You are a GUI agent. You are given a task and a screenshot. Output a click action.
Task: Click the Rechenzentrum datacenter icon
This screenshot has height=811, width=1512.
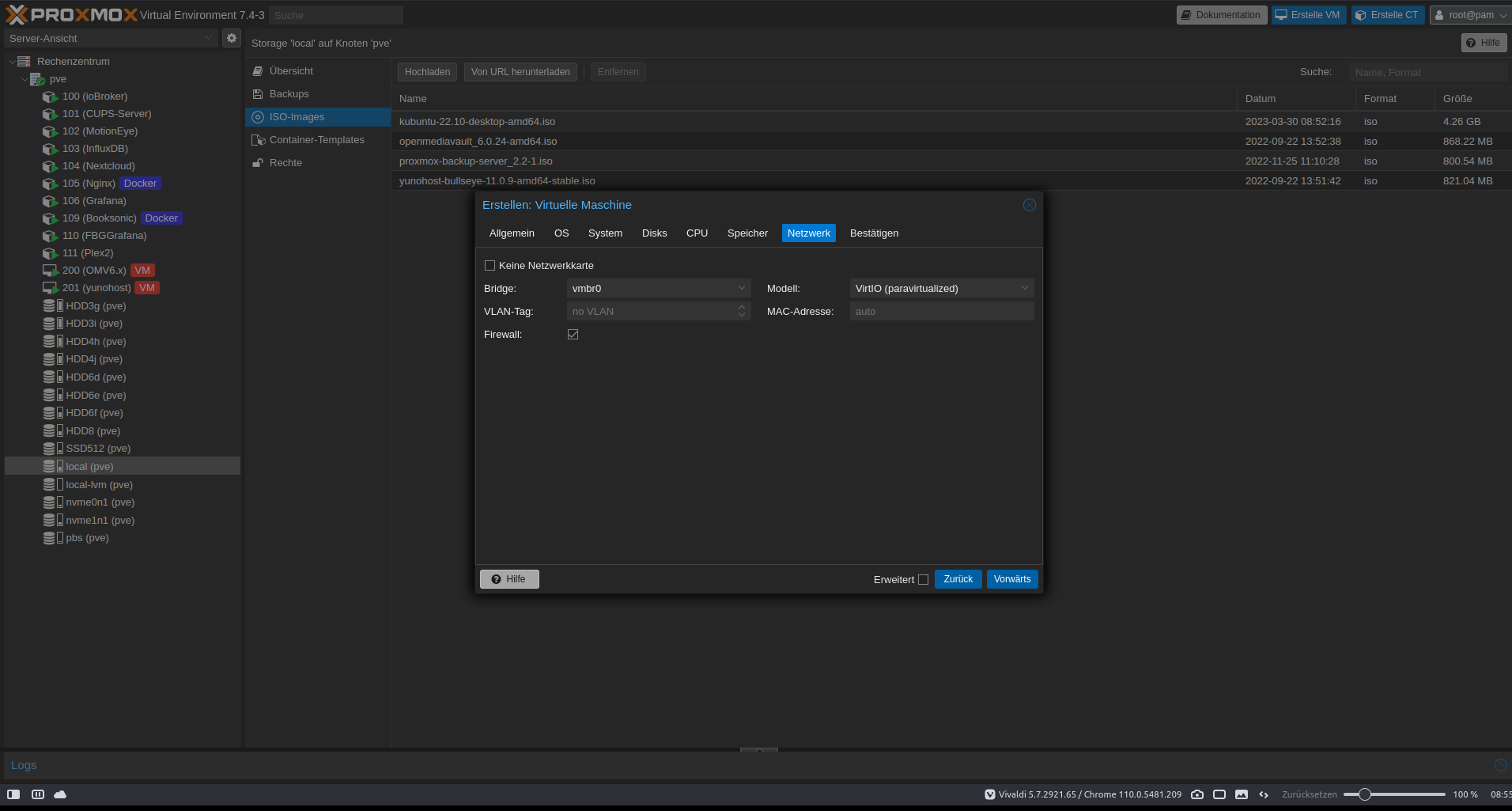pyautogui.click(x=24, y=62)
